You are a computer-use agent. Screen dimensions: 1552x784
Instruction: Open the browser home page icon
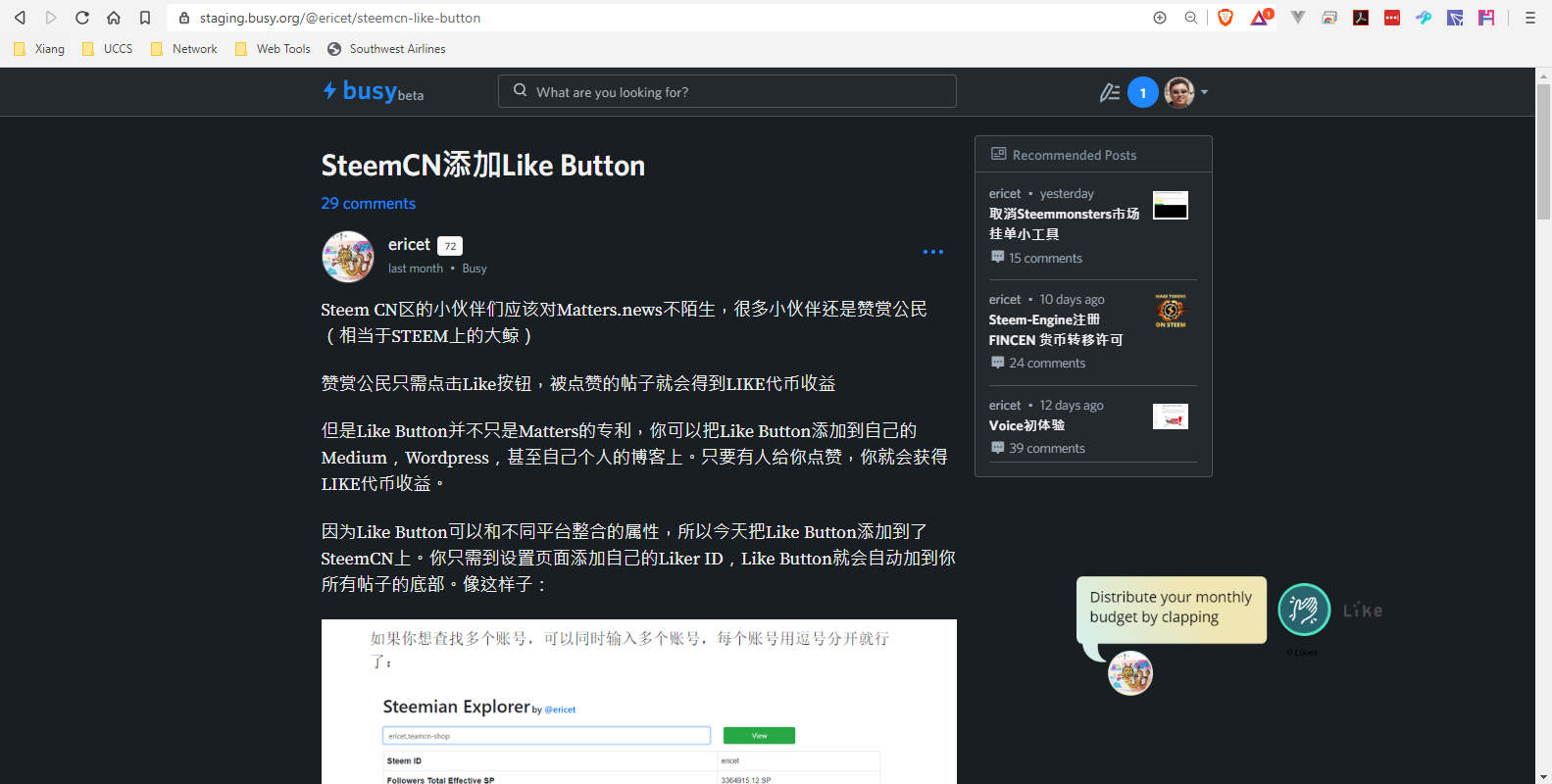(114, 18)
